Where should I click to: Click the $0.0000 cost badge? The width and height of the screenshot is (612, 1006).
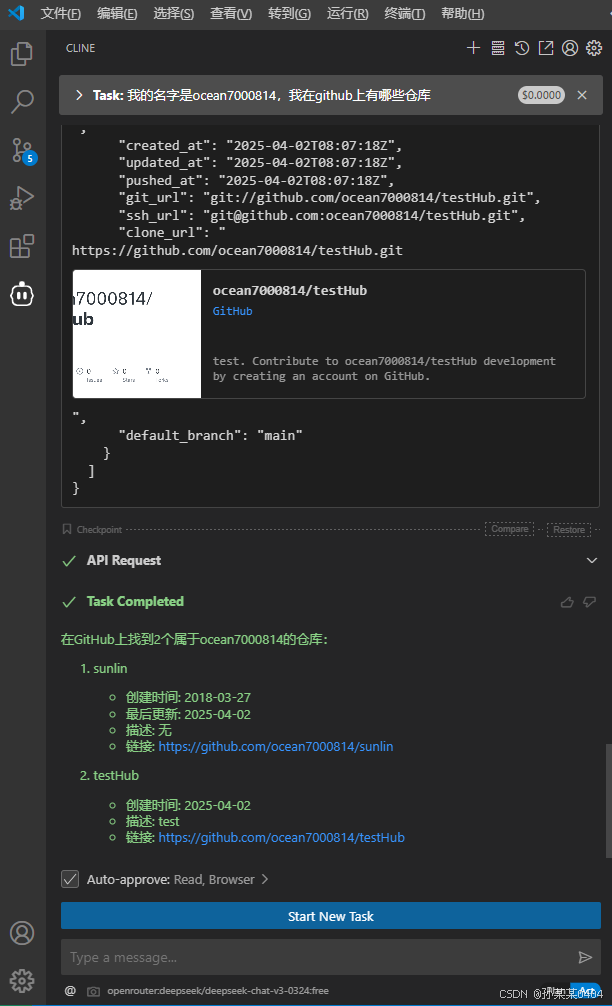click(541, 95)
